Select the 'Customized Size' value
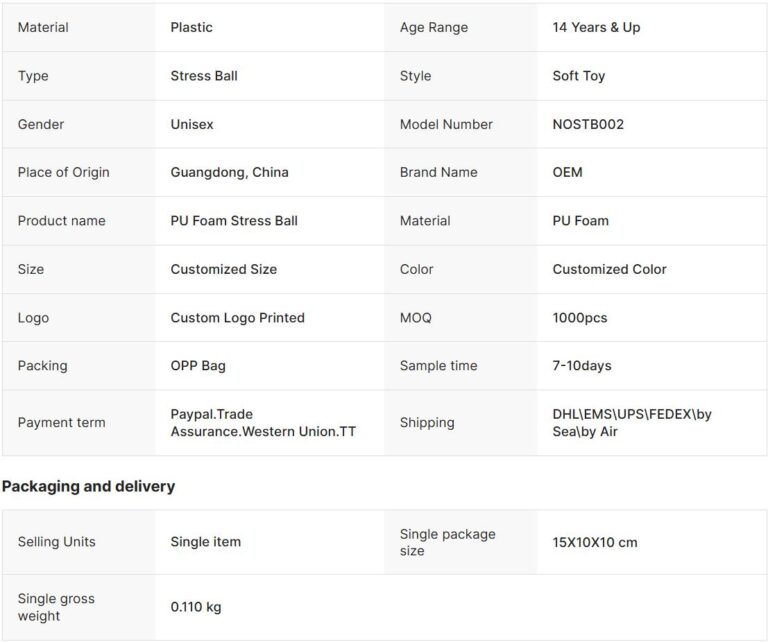This screenshot has height=642, width=768. (224, 269)
